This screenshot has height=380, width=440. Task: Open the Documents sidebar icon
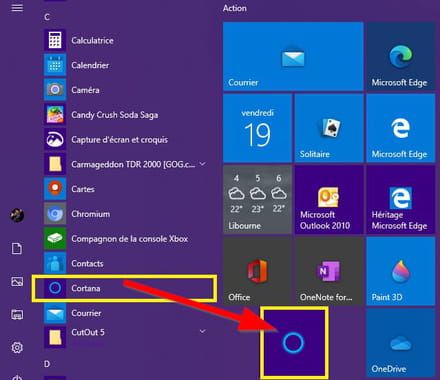17,249
